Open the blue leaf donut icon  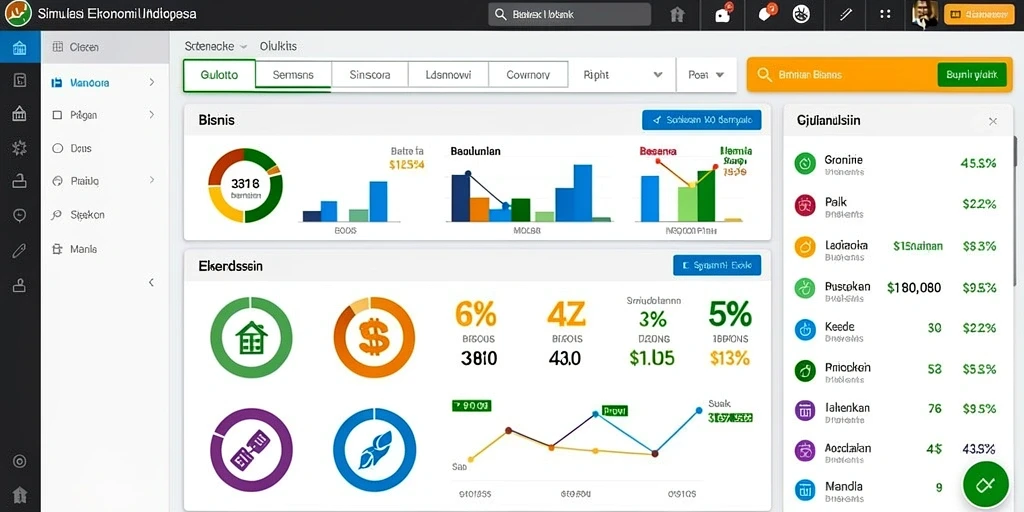374,449
